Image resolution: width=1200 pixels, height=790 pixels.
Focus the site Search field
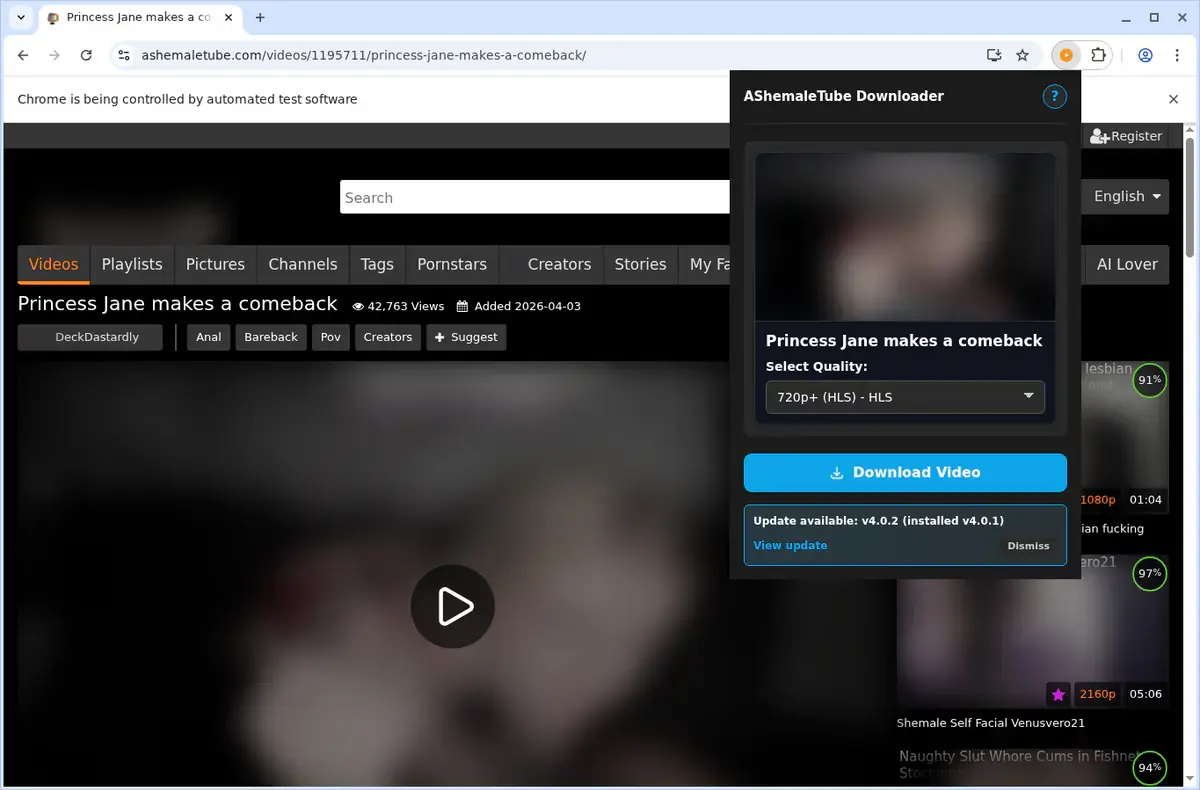tap(535, 197)
